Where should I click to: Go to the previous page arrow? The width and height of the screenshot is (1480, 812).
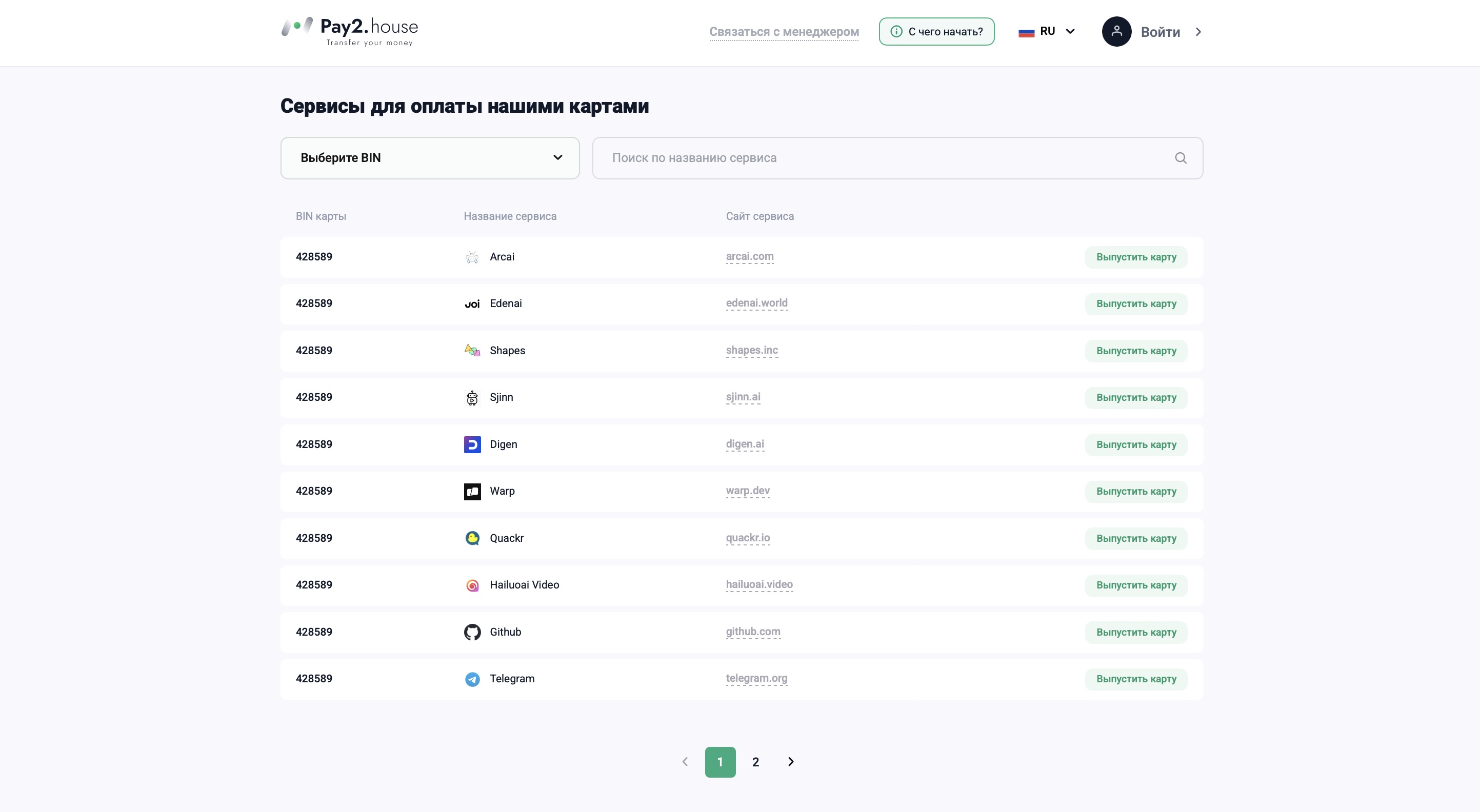pos(685,761)
